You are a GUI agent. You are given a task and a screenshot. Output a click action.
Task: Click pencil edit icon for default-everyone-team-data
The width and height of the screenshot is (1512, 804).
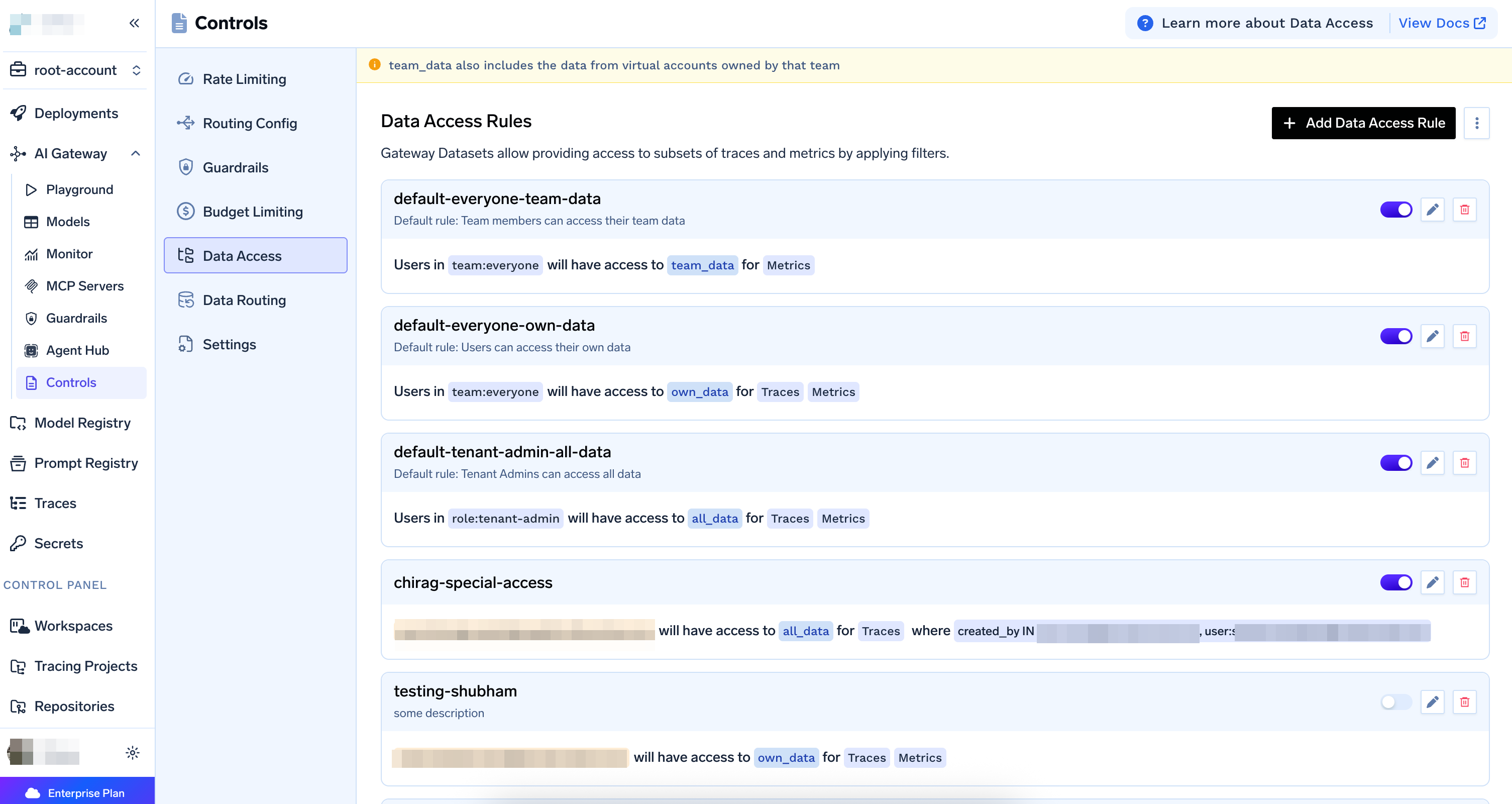tap(1432, 210)
